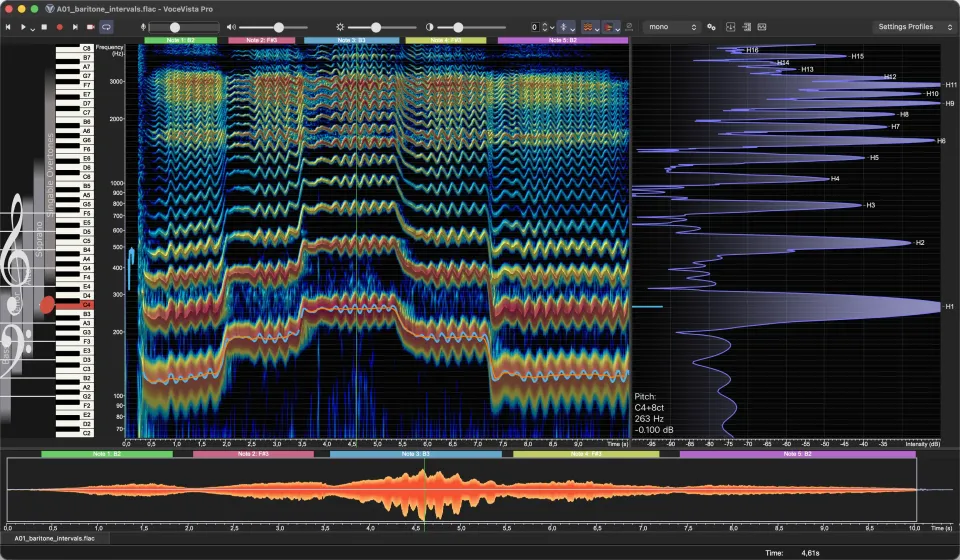The width and height of the screenshot is (960, 560).
Task: Select Note 3: B3 marker above waveform
Action: coord(416,454)
